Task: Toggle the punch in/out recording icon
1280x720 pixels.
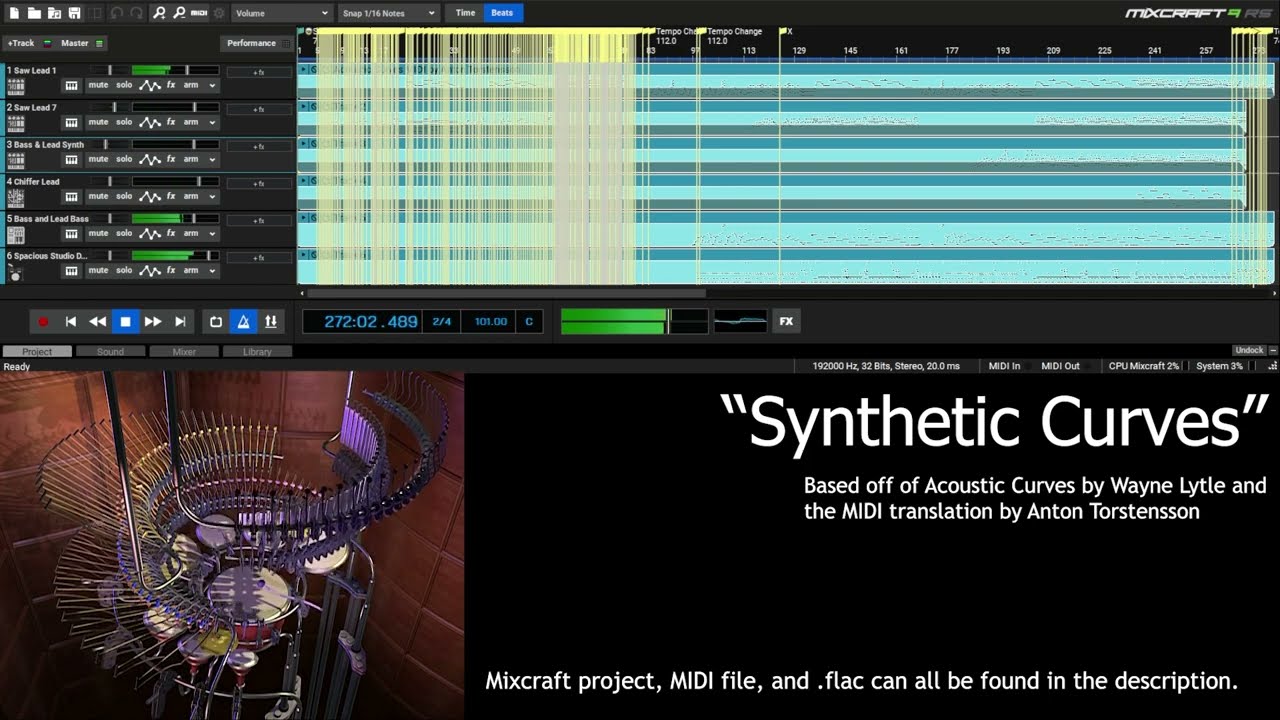Action: [x=270, y=321]
